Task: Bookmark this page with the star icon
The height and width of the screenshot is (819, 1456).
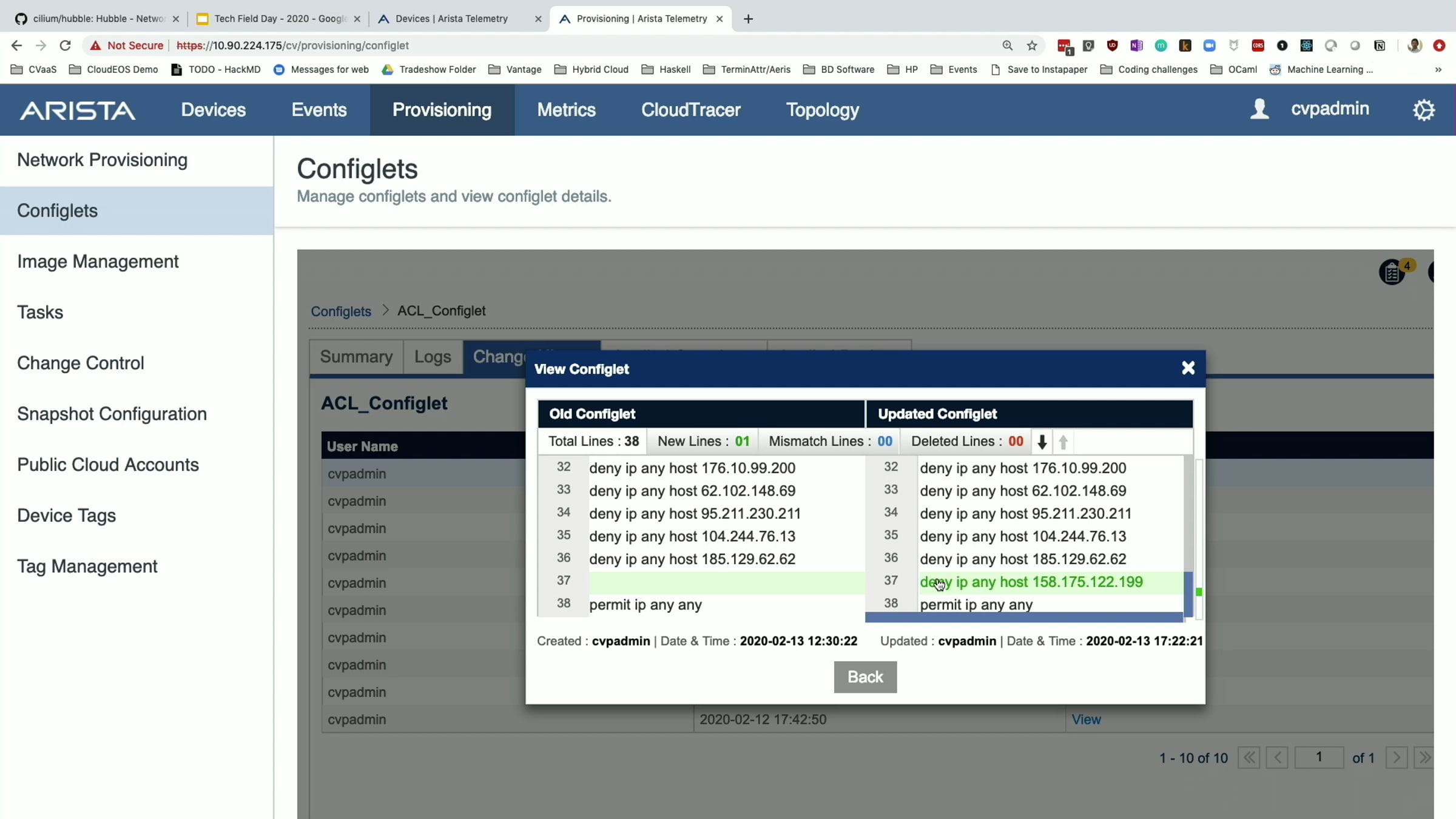Action: [1032, 45]
